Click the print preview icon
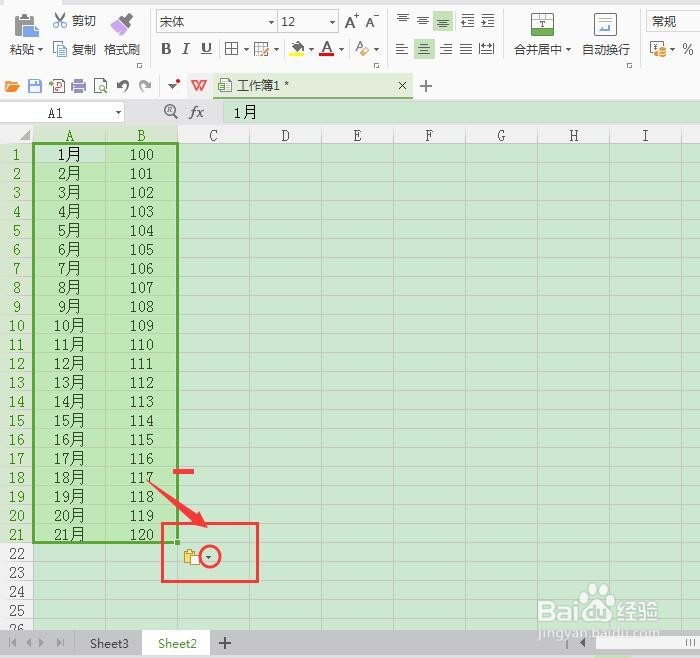700x658 pixels. pos(101,86)
